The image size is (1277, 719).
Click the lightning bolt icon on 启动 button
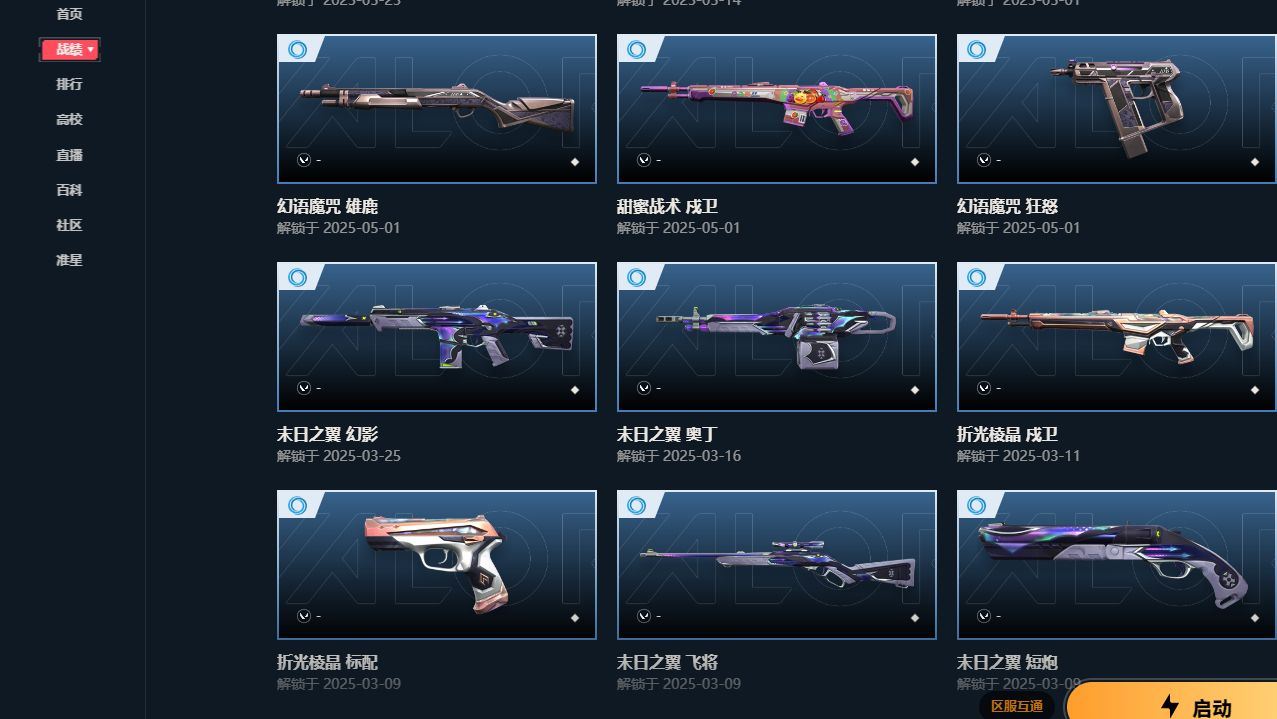pyautogui.click(x=1170, y=706)
